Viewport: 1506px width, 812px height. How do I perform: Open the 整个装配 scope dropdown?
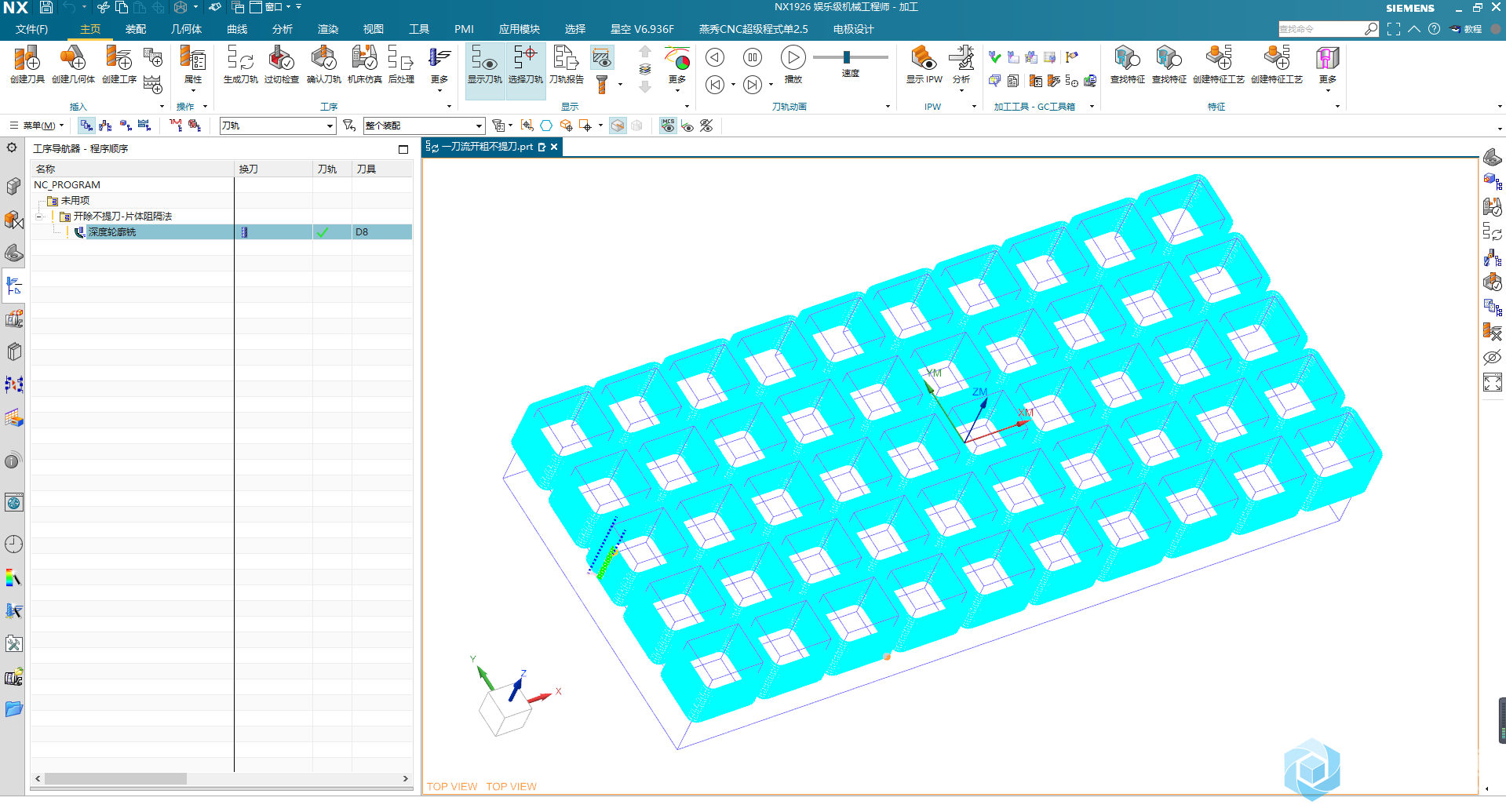tap(424, 126)
